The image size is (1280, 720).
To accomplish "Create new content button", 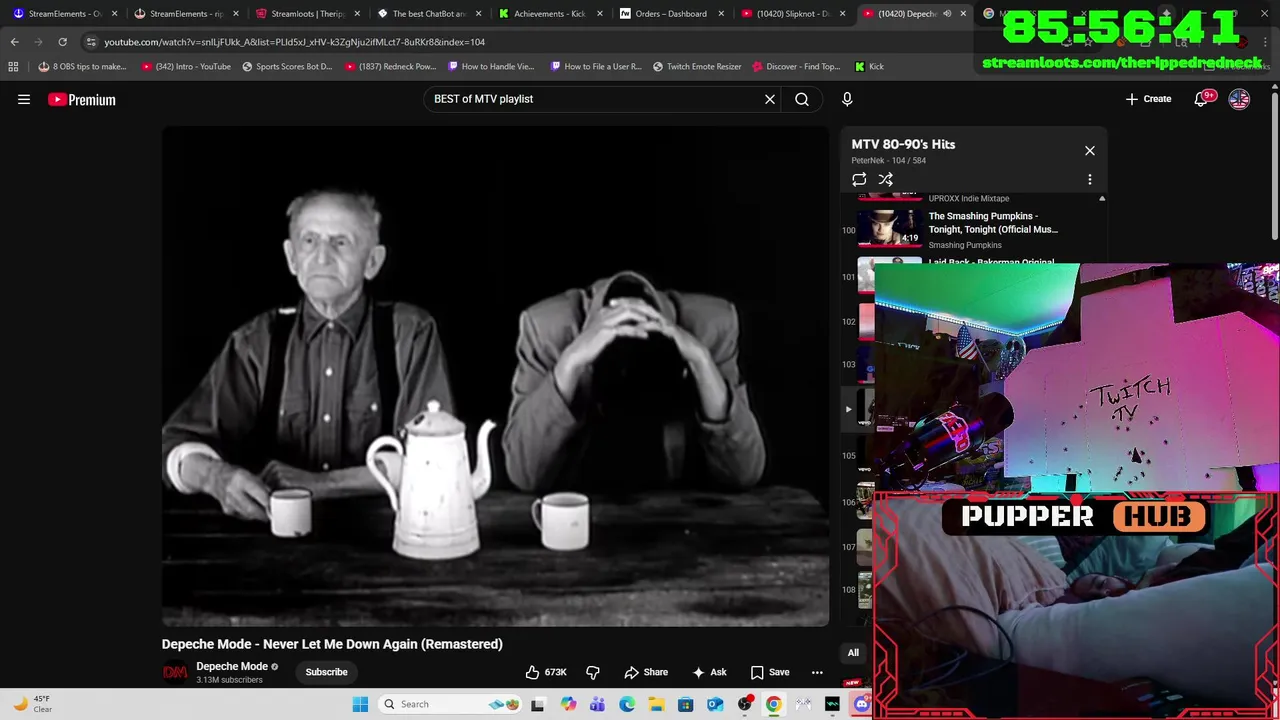I will pyautogui.click(x=1148, y=99).
